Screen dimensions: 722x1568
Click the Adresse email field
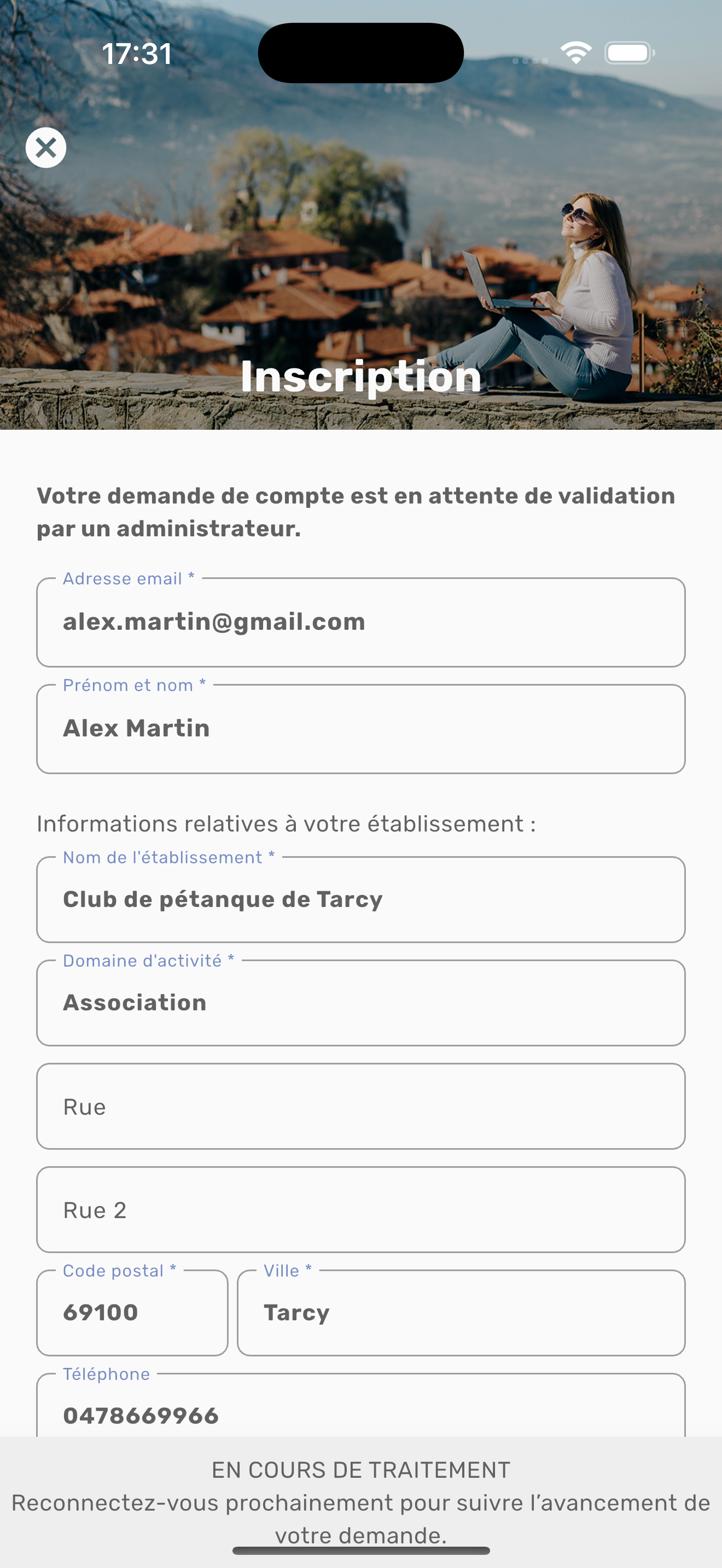pos(361,622)
